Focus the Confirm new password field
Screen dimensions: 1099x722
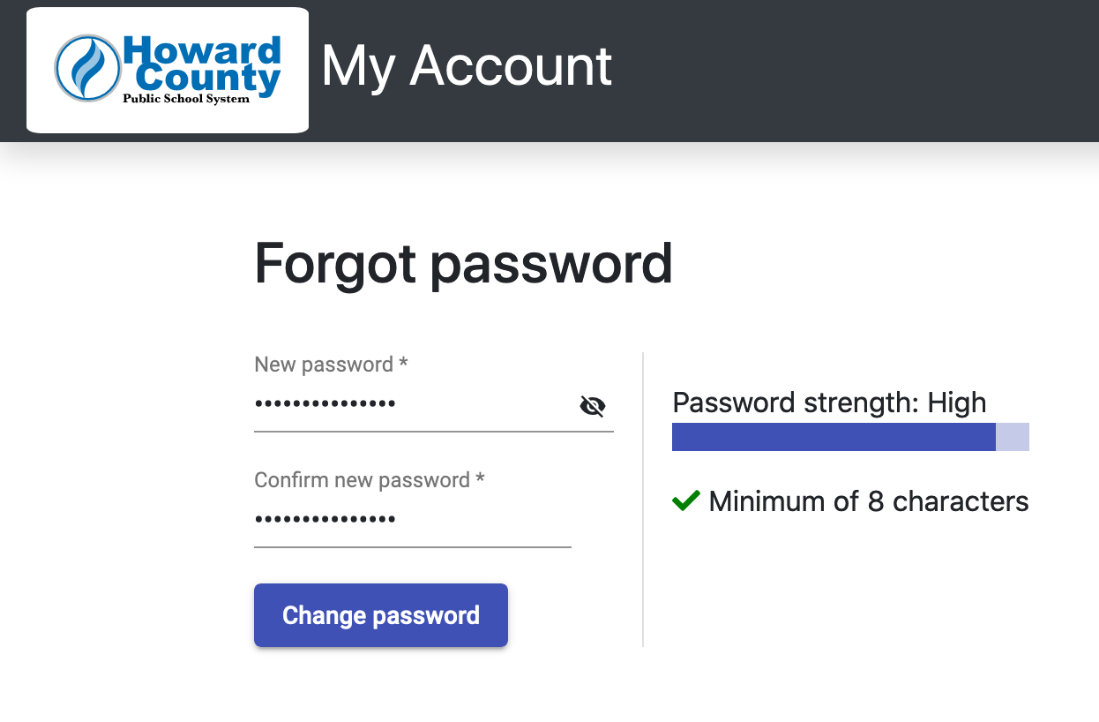(412, 519)
